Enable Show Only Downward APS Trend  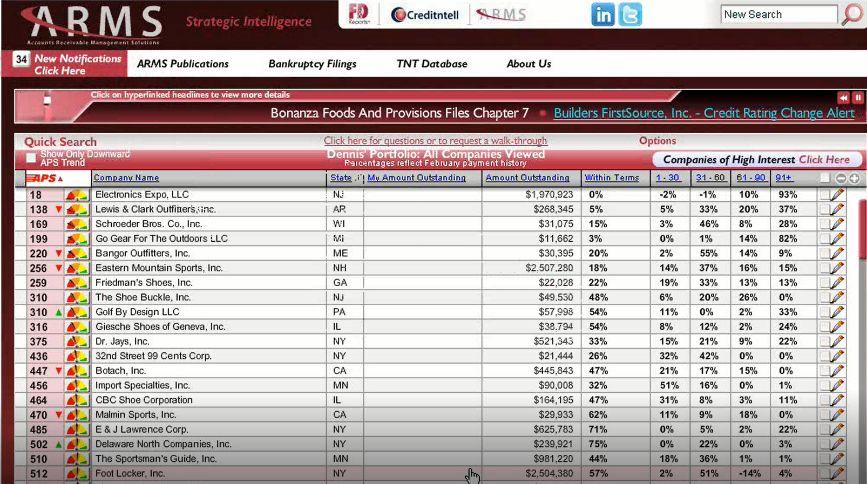point(31,158)
